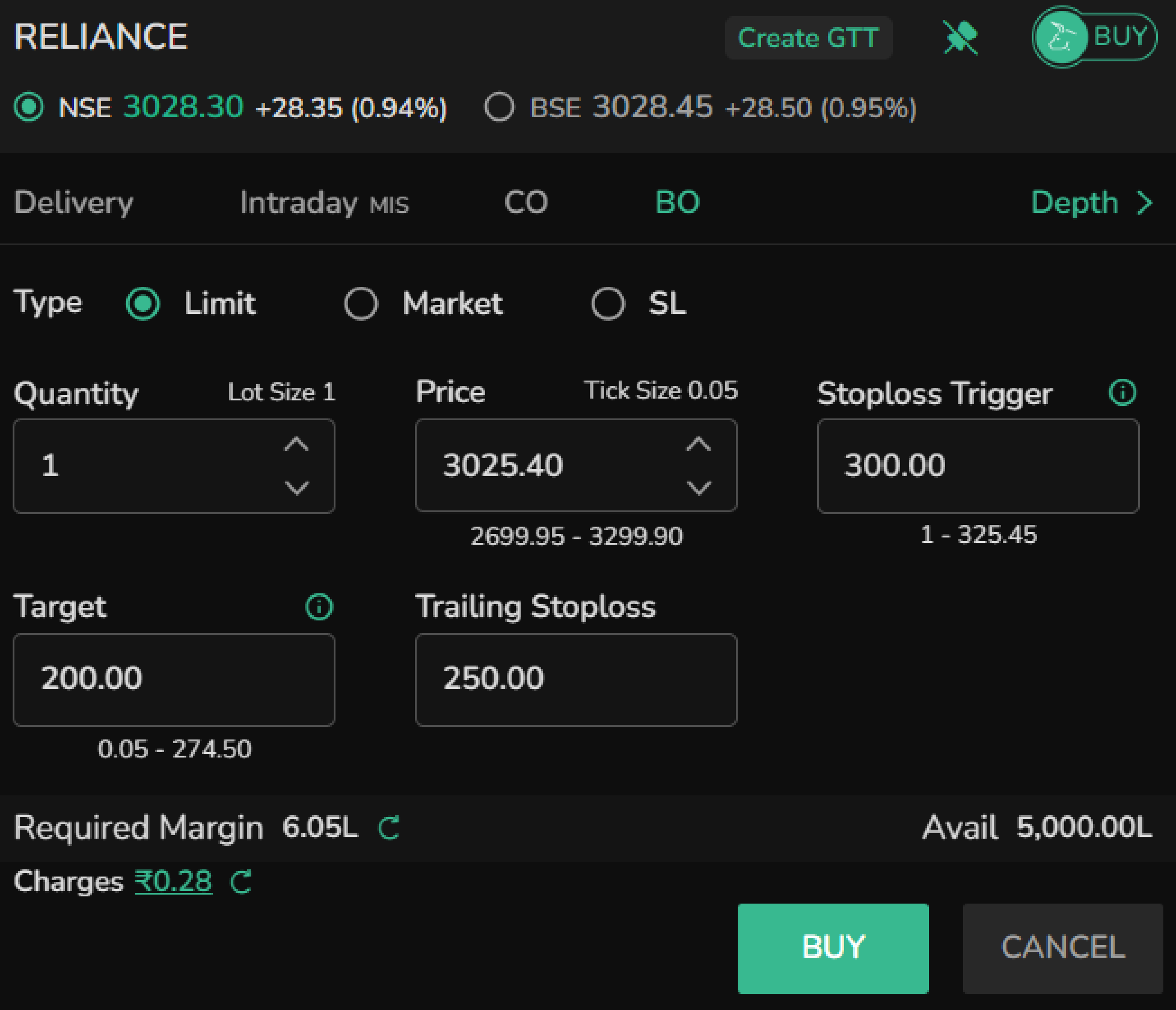Increase Quantity with the up arrow
Screen dimensions: 1176x1010
coord(296,444)
